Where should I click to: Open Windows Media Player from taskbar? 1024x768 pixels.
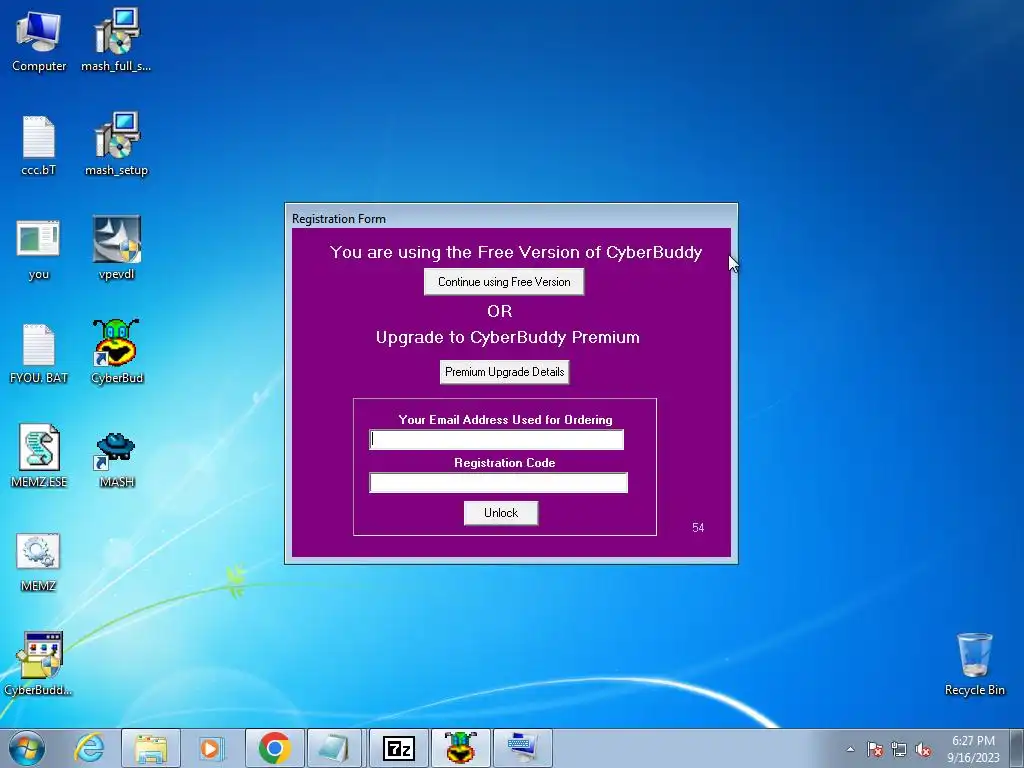pos(211,748)
